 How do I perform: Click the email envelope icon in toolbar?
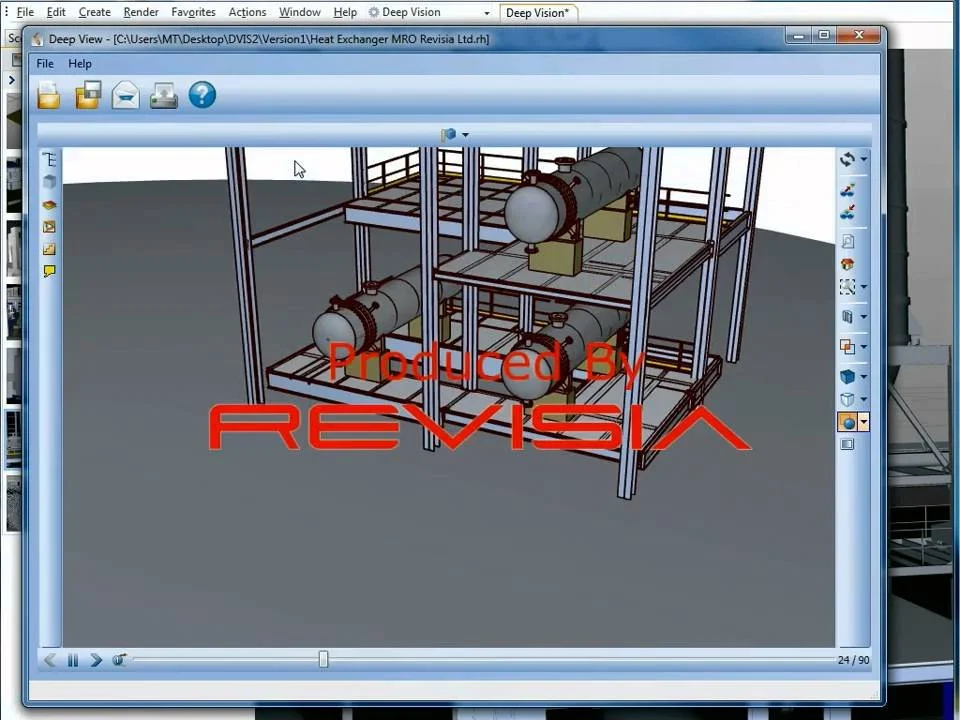[126, 96]
